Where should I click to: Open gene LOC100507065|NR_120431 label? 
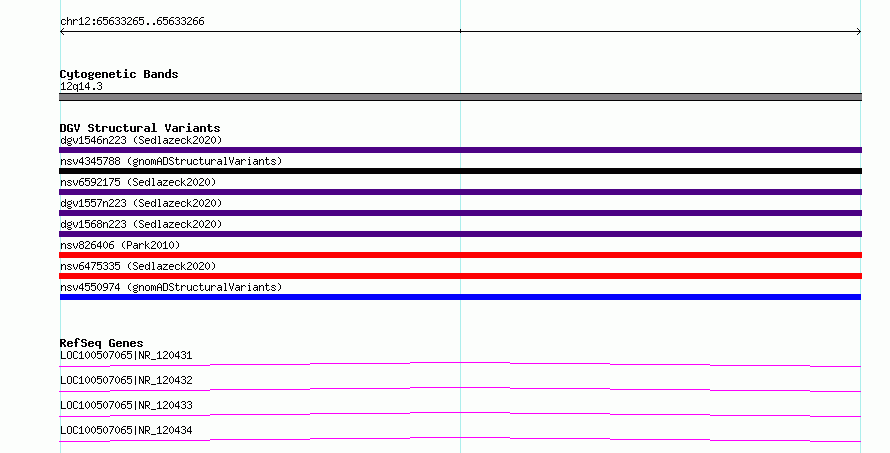[126, 355]
